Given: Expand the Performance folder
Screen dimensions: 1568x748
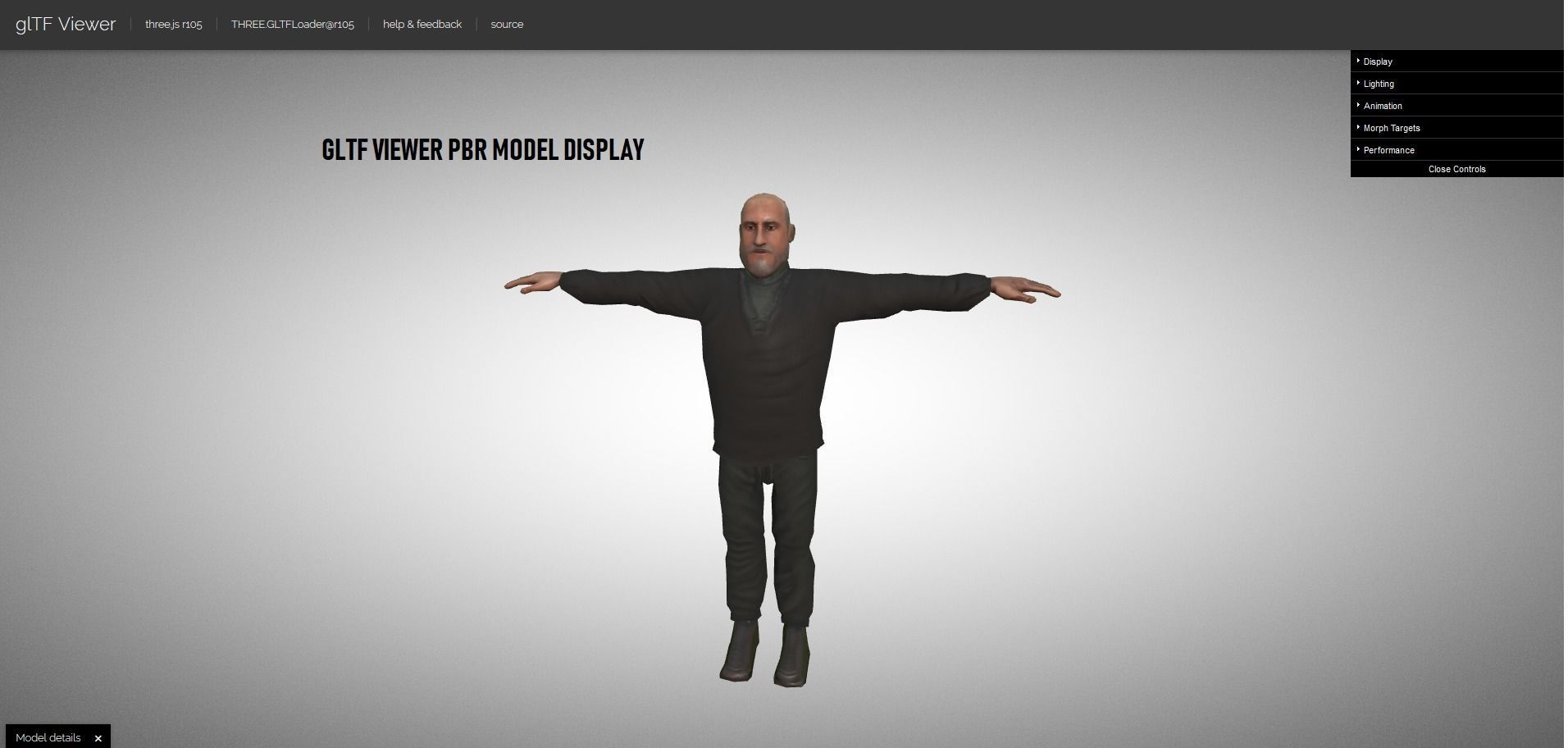Looking at the screenshot, I should (x=1456, y=150).
